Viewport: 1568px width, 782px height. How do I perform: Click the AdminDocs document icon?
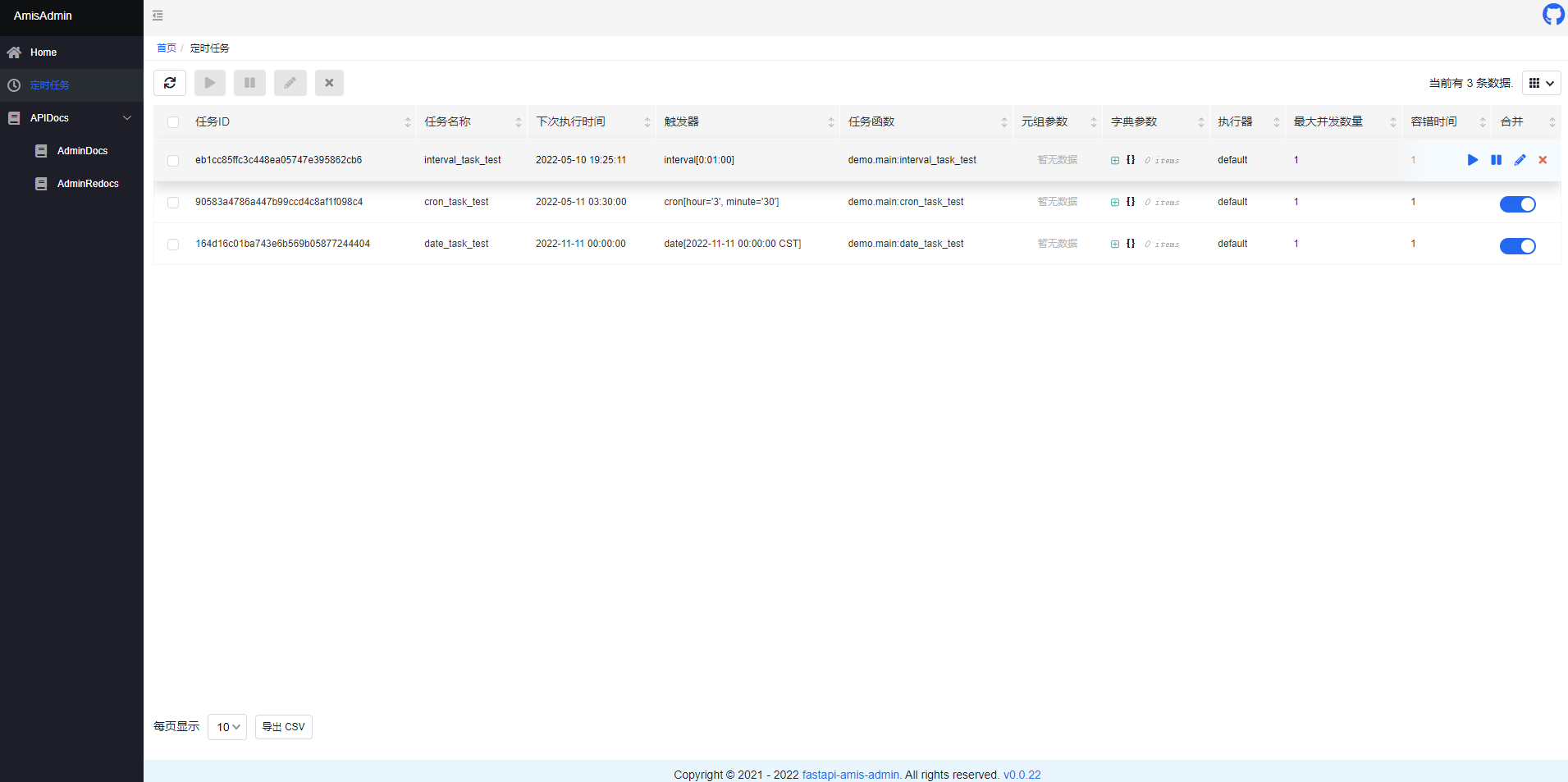click(x=41, y=151)
